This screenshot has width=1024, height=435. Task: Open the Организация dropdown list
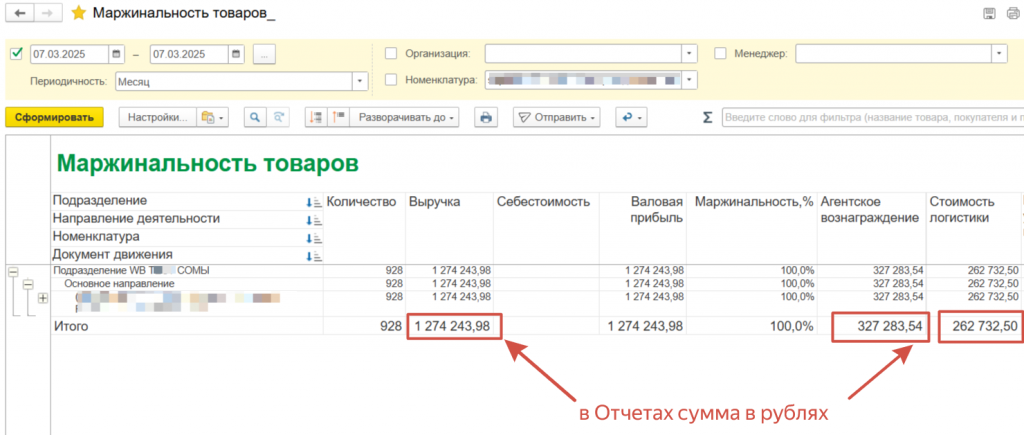pyautogui.click(x=689, y=54)
